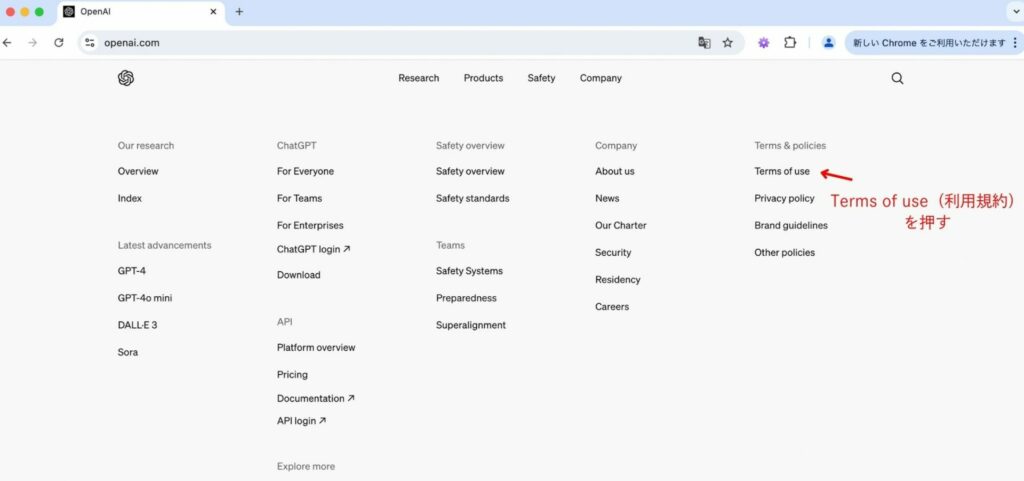Open Platform overview under API
Viewport: 1024px width, 481px height.
tap(316, 348)
